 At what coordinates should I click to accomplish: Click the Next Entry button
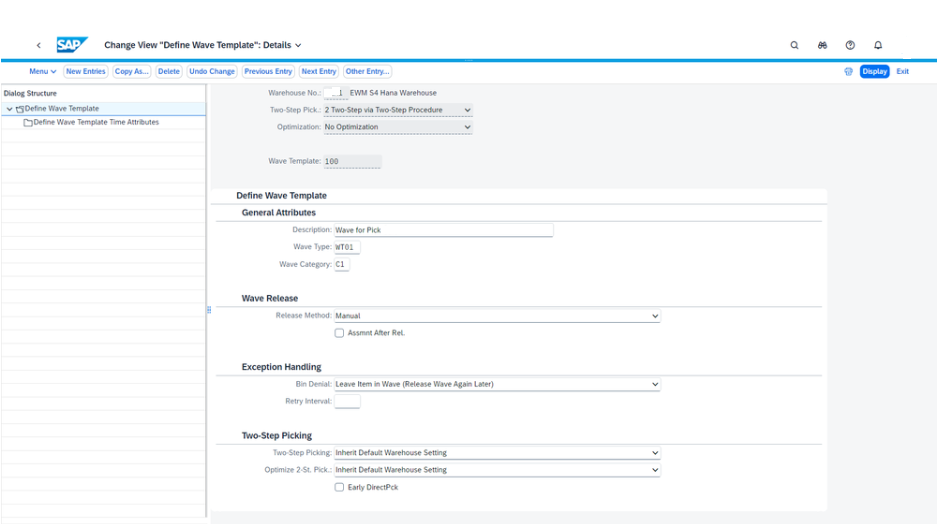click(319, 72)
